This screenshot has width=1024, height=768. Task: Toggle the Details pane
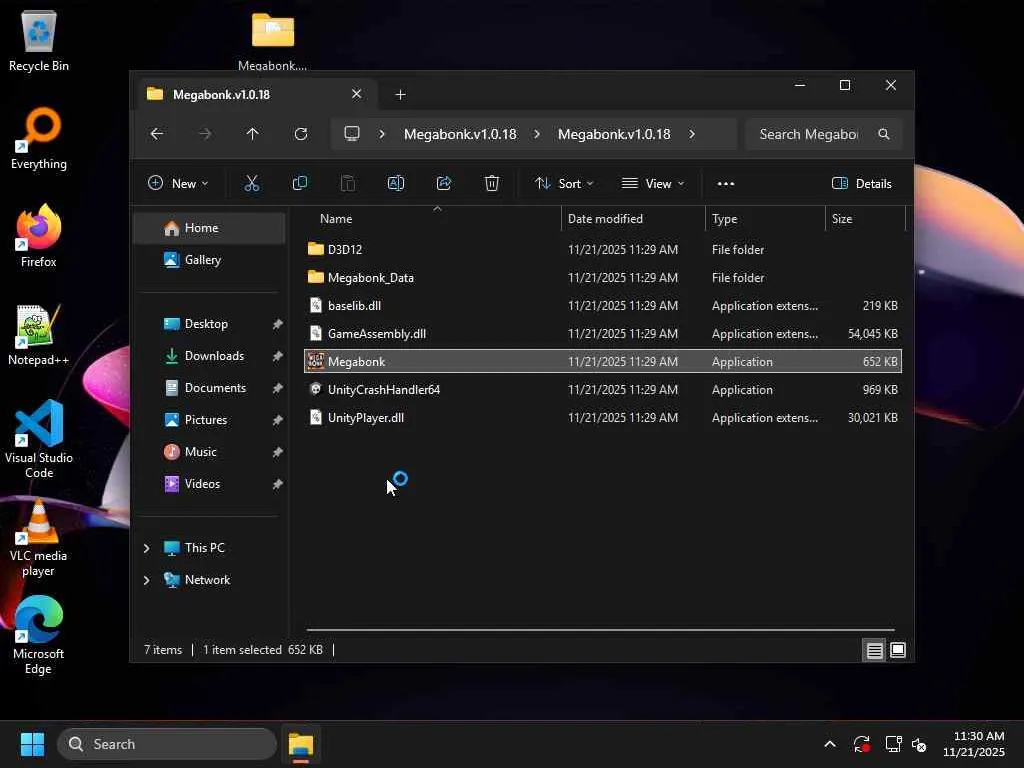click(x=861, y=183)
